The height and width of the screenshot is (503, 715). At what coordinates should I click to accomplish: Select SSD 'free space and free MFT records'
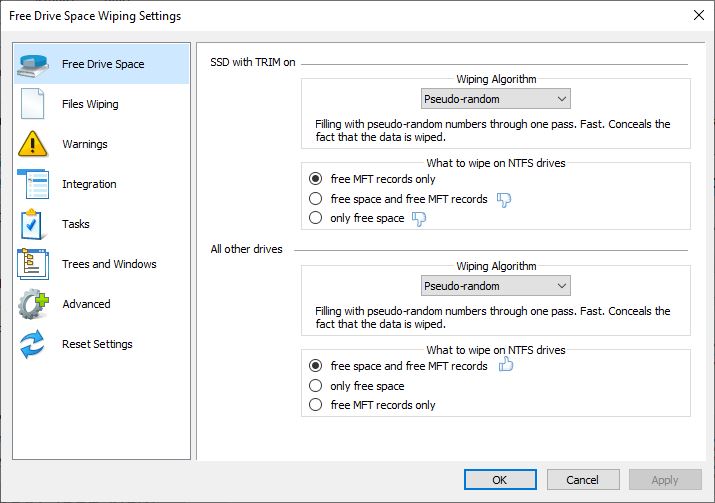click(x=316, y=199)
